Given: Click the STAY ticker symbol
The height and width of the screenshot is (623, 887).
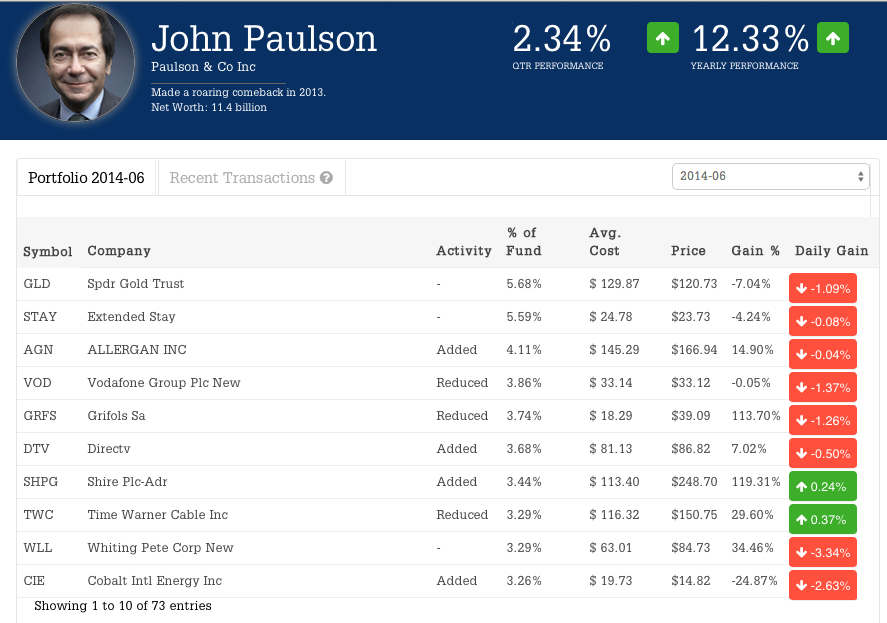Looking at the screenshot, I should pos(40,317).
